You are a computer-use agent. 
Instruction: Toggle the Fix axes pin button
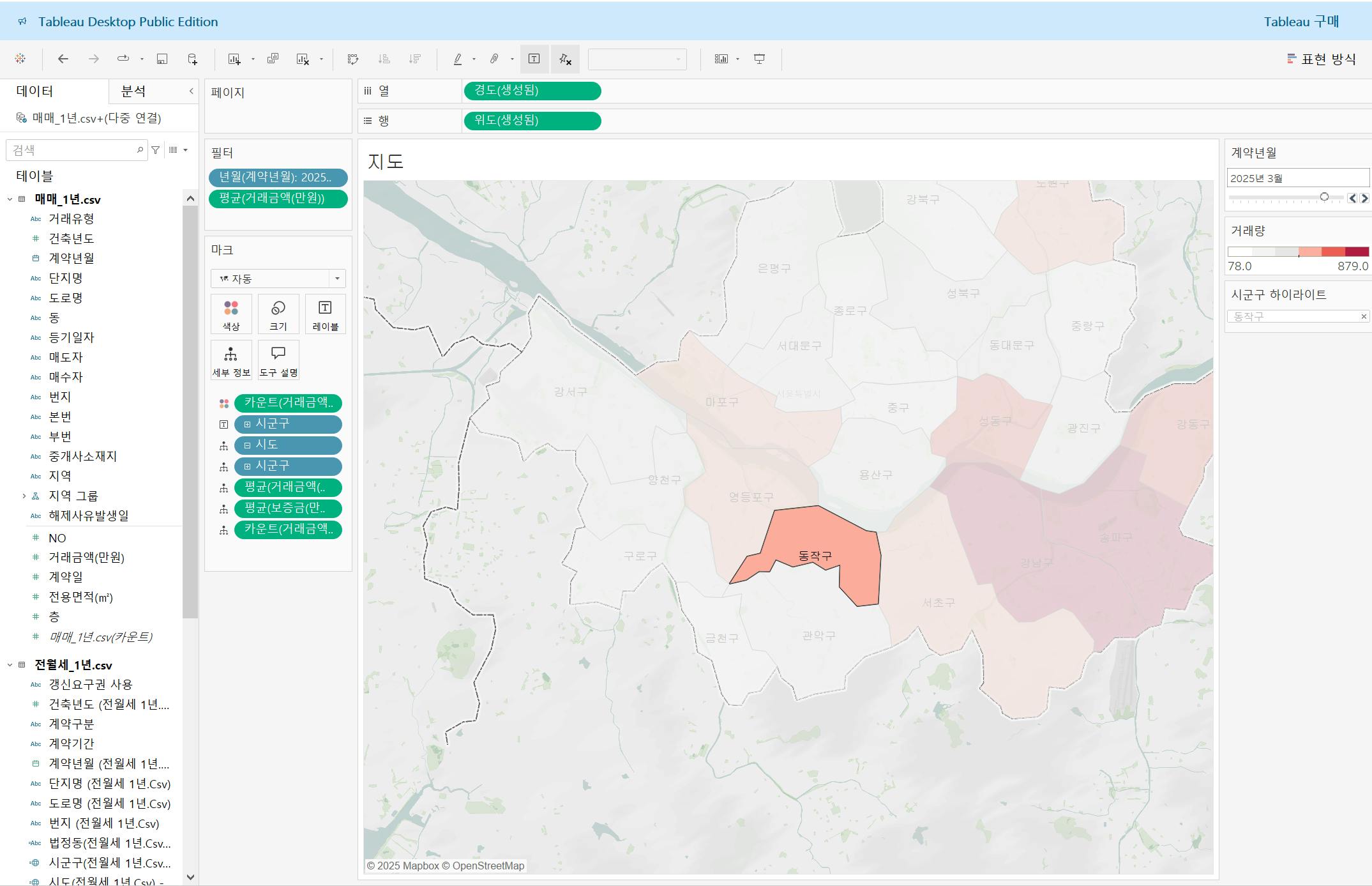[565, 59]
